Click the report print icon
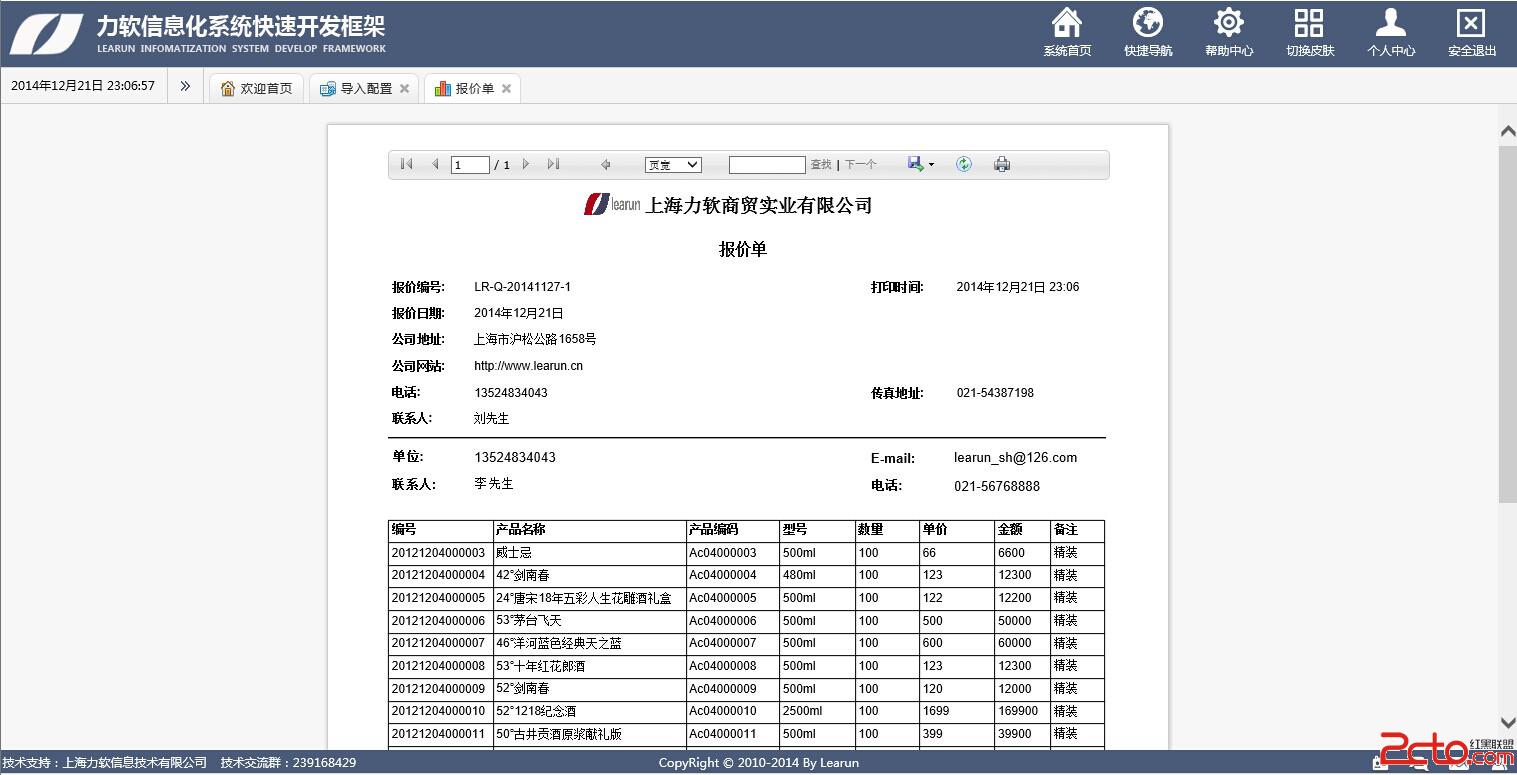 [x=1002, y=164]
